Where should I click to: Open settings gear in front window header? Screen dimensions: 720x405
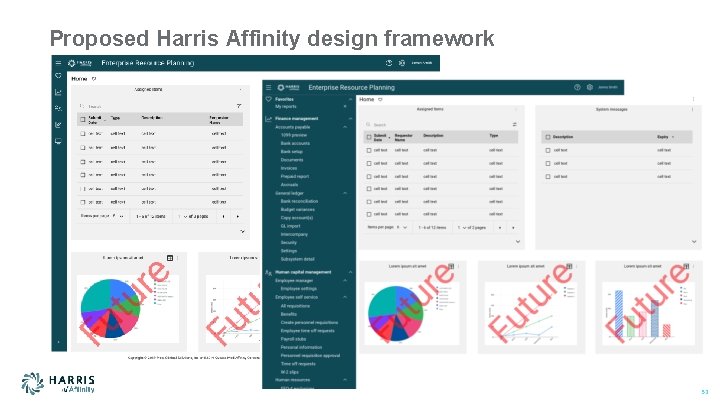coord(590,87)
